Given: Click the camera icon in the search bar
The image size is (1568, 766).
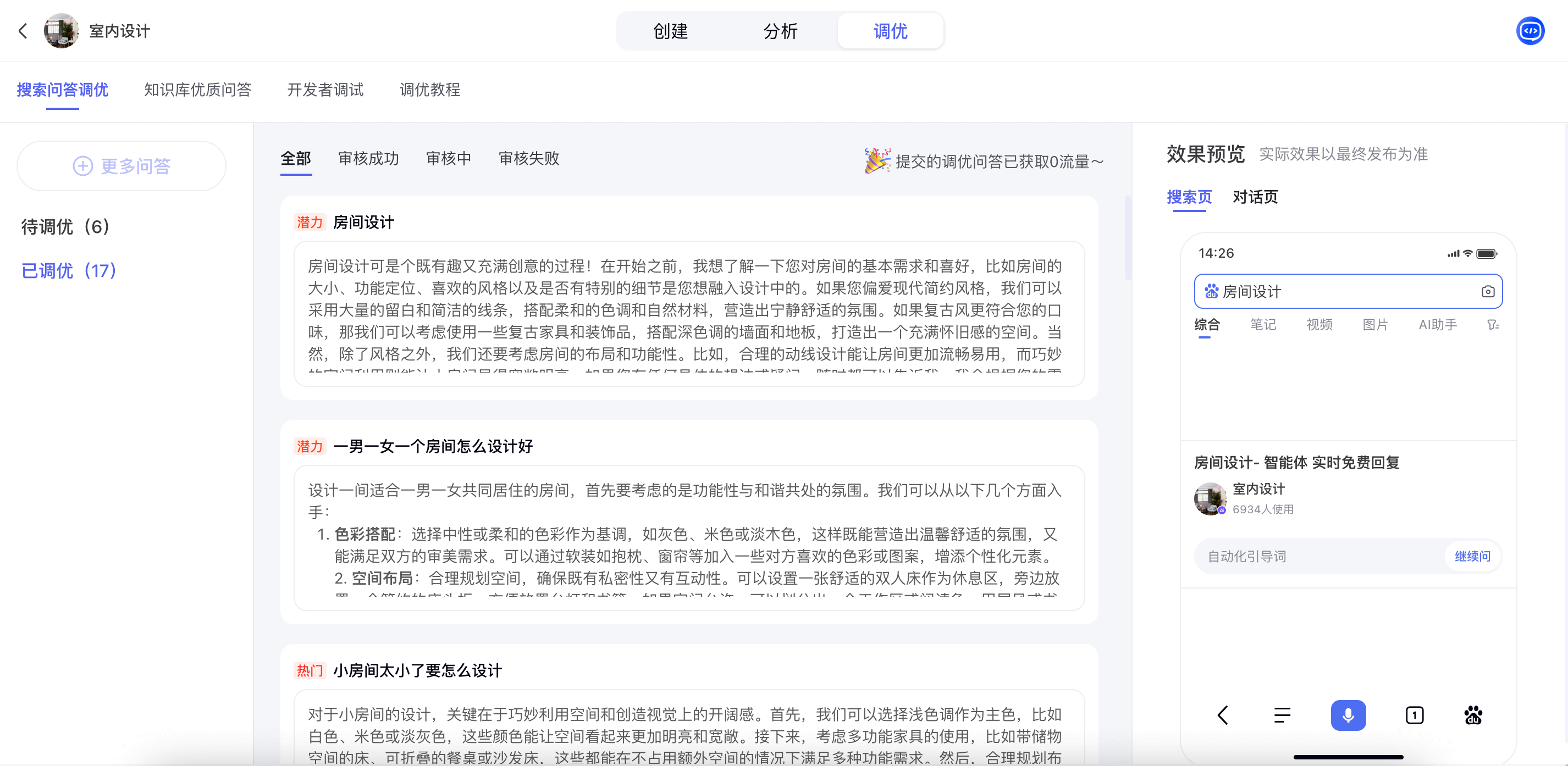Looking at the screenshot, I should point(1487,291).
